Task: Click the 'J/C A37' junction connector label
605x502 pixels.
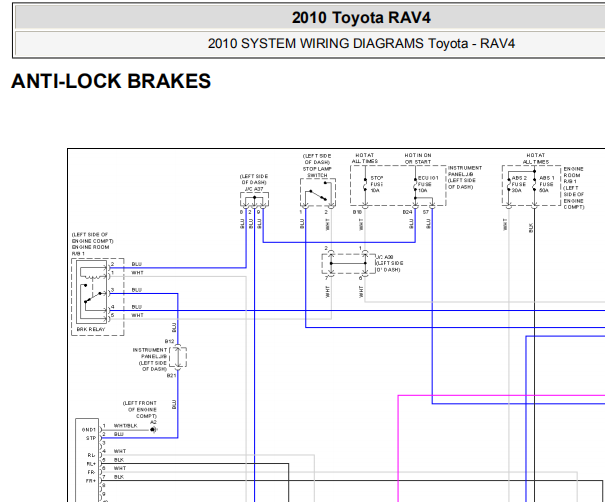Action: pos(254,189)
